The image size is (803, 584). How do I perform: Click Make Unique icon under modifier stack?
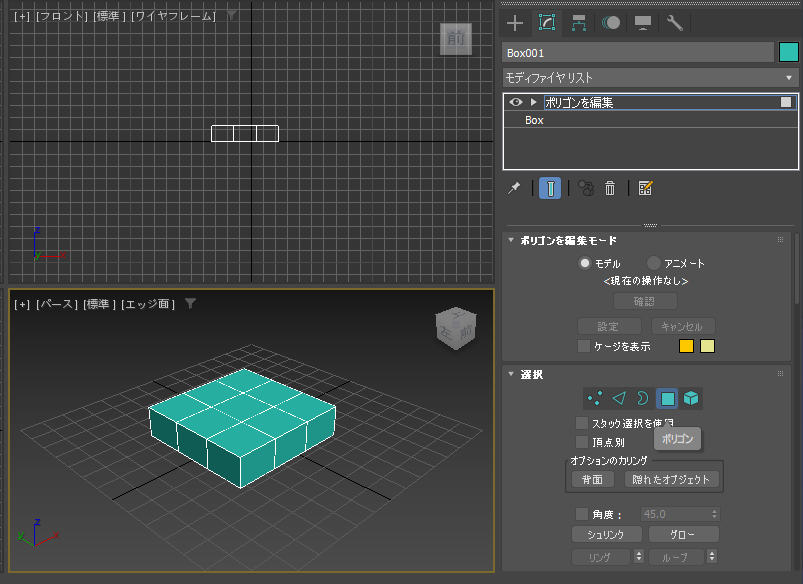[x=585, y=189]
